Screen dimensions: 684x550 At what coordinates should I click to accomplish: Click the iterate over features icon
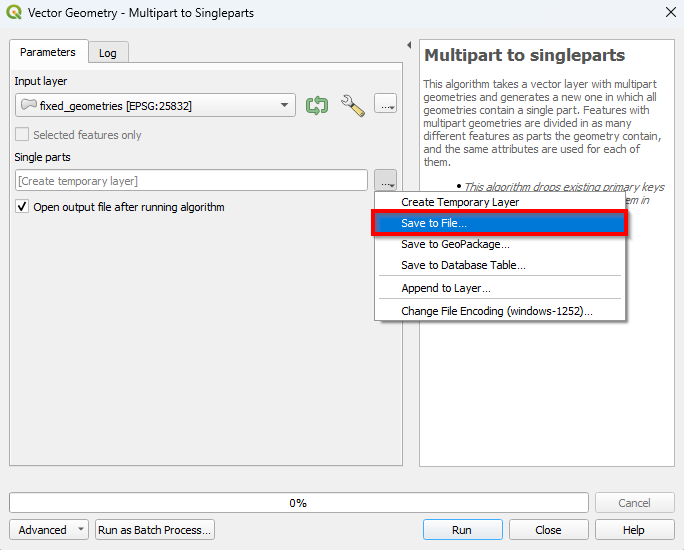tap(317, 105)
